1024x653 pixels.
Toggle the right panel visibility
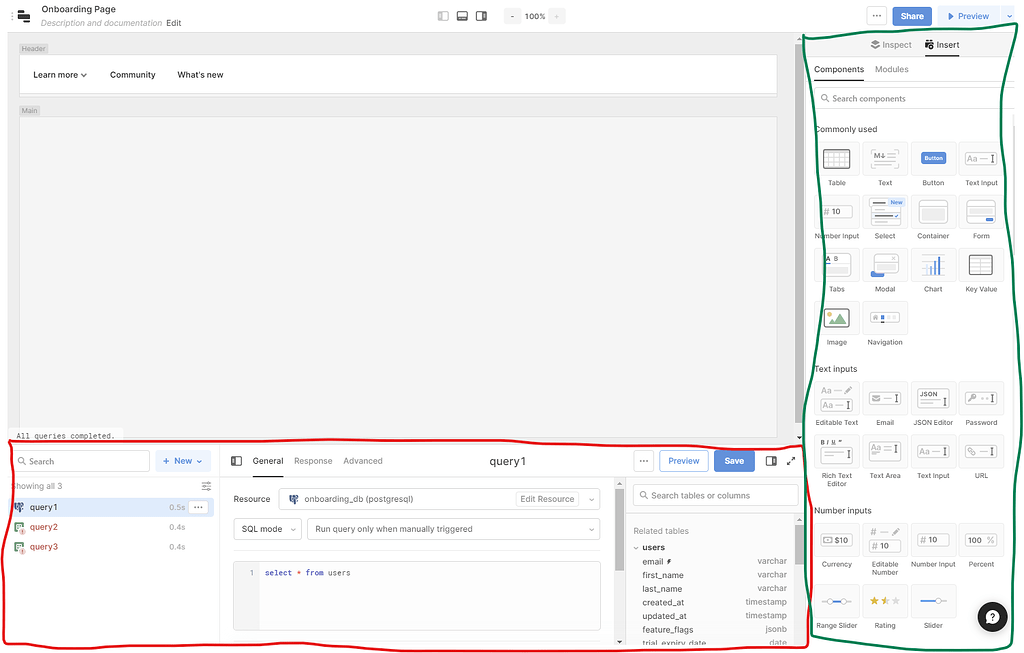click(x=481, y=15)
